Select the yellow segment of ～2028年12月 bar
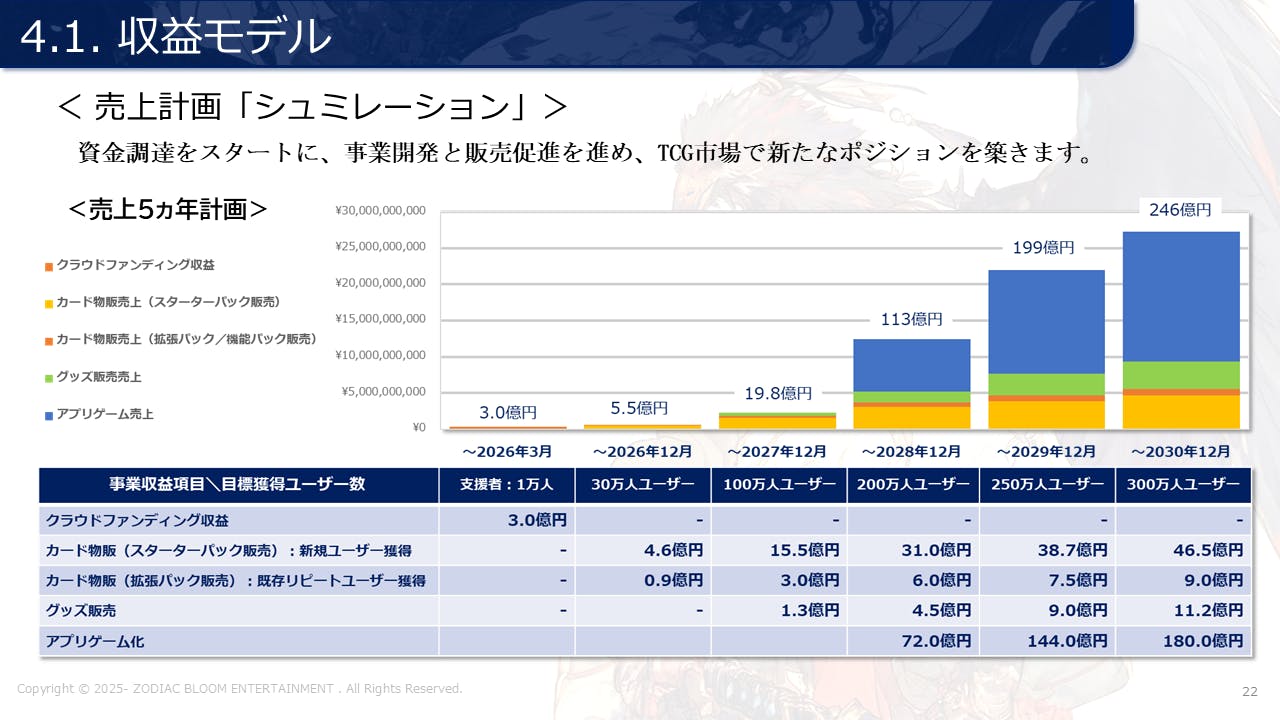Viewport: 1280px width, 720px height. pyautogui.click(x=911, y=417)
